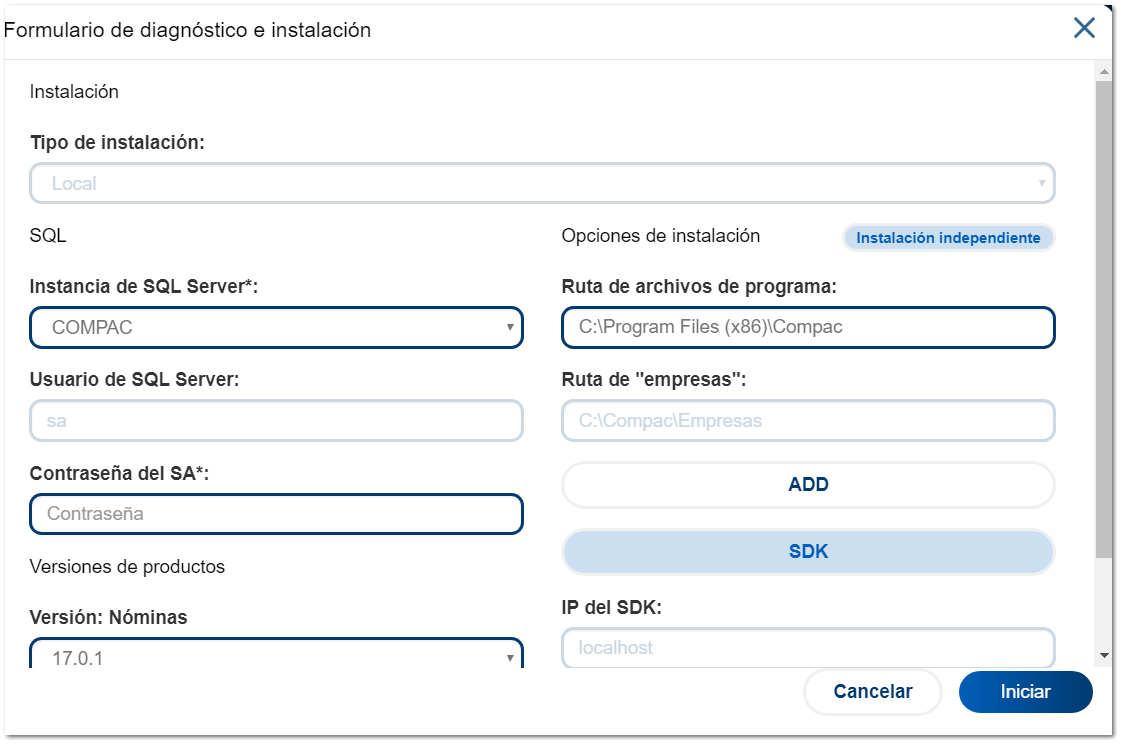Viewport: 1121px width, 744px height.
Task: Focus the Usuario de SQL Server field
Action: click(276, 421)
